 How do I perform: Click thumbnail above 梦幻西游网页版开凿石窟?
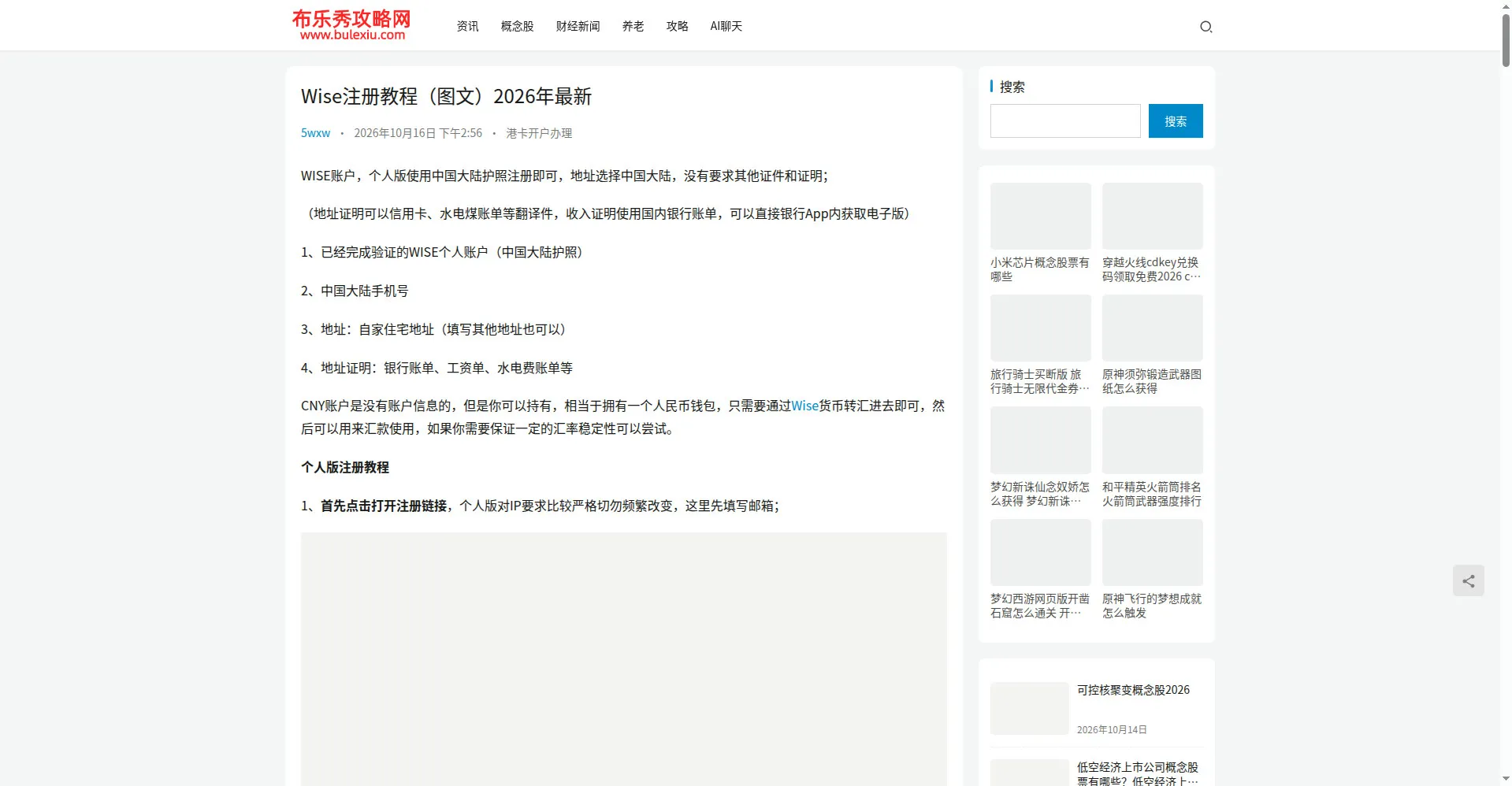pyautogui.click(x=1040, y=552)
